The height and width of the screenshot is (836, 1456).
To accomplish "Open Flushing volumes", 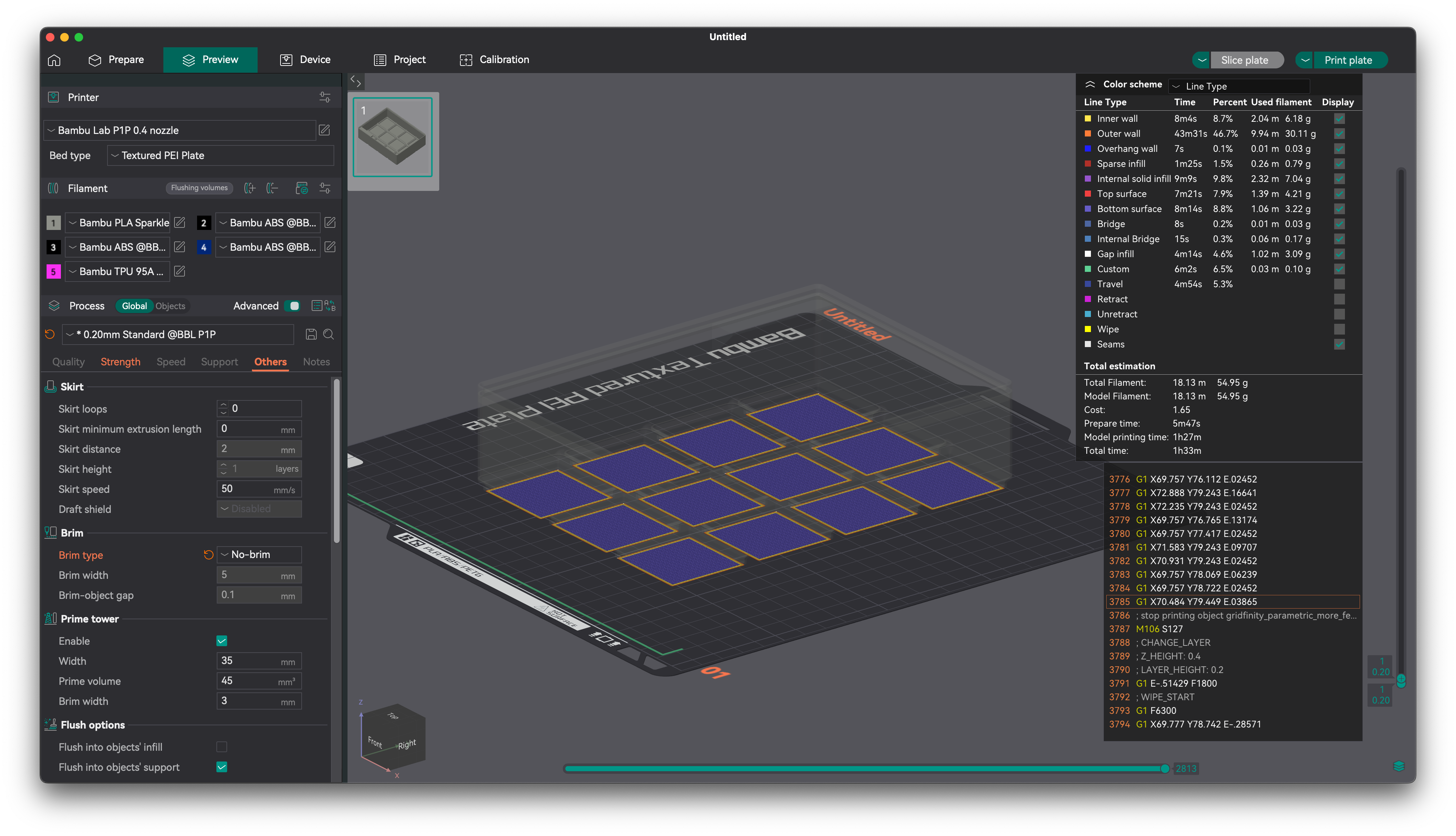I will click(199, 188).
